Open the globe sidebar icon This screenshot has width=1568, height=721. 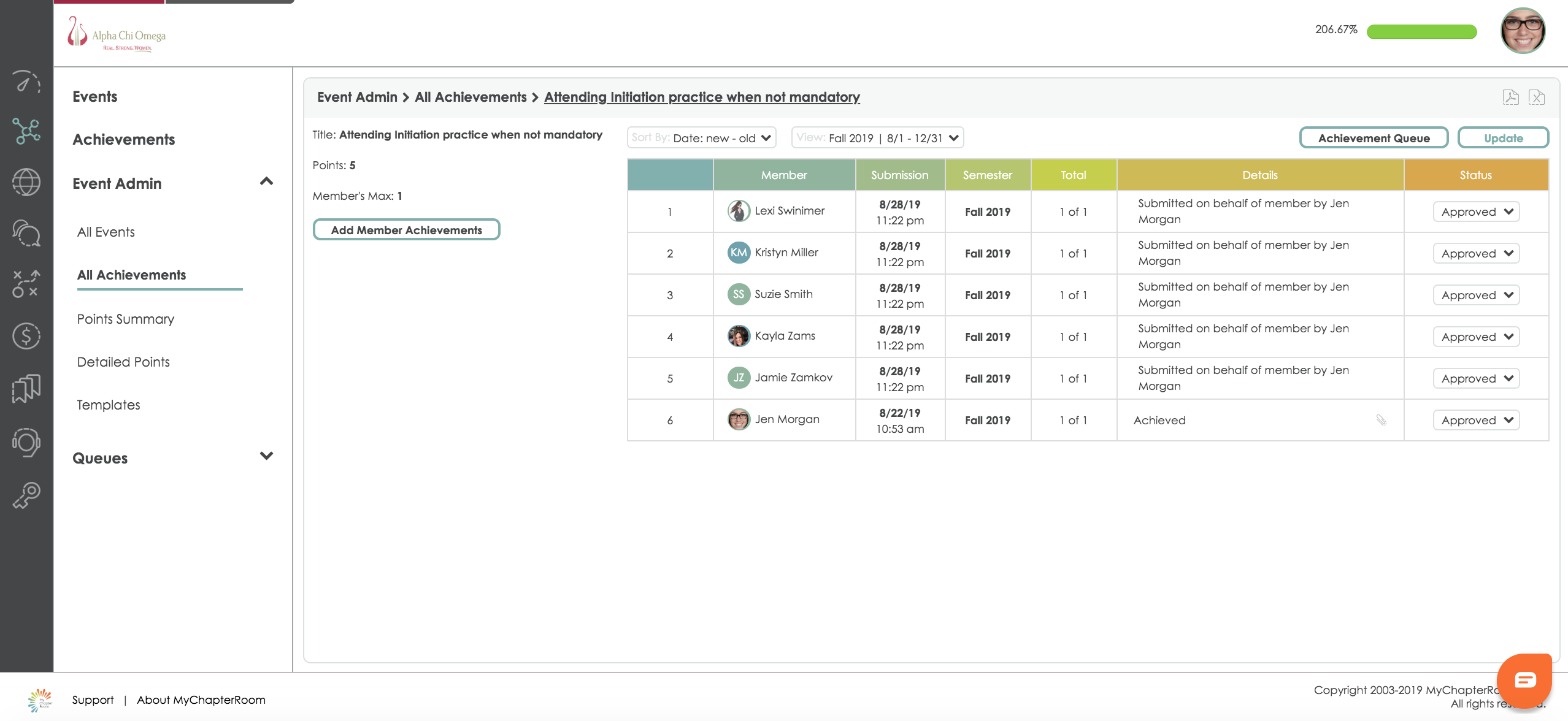[x=26, y=182]
